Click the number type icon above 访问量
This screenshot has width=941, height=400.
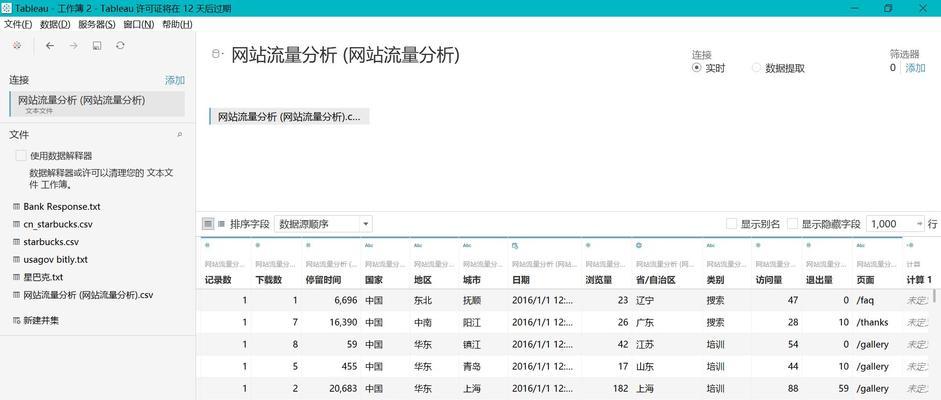click(758, 245)
